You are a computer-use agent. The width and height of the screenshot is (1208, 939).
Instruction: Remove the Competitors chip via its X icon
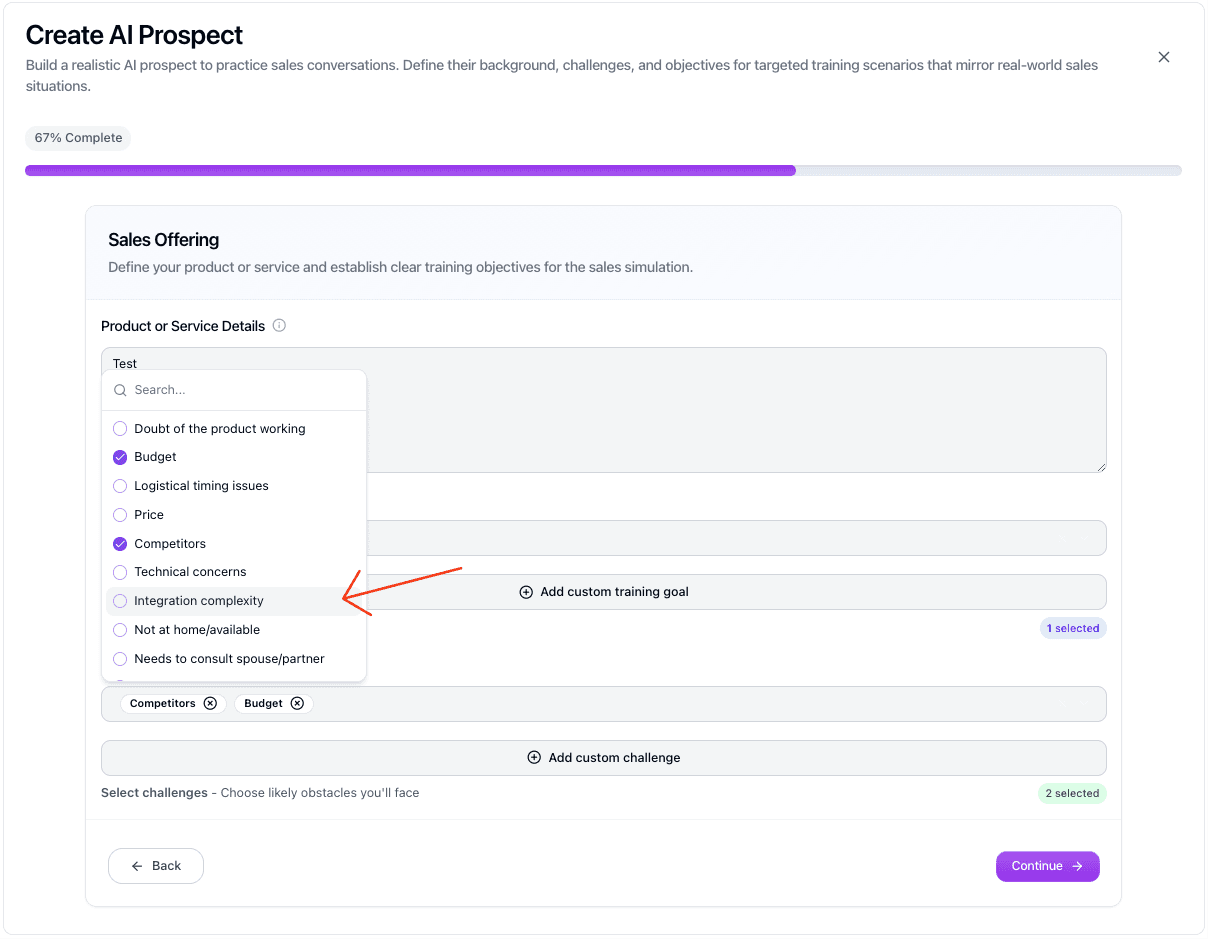[210, 703]
